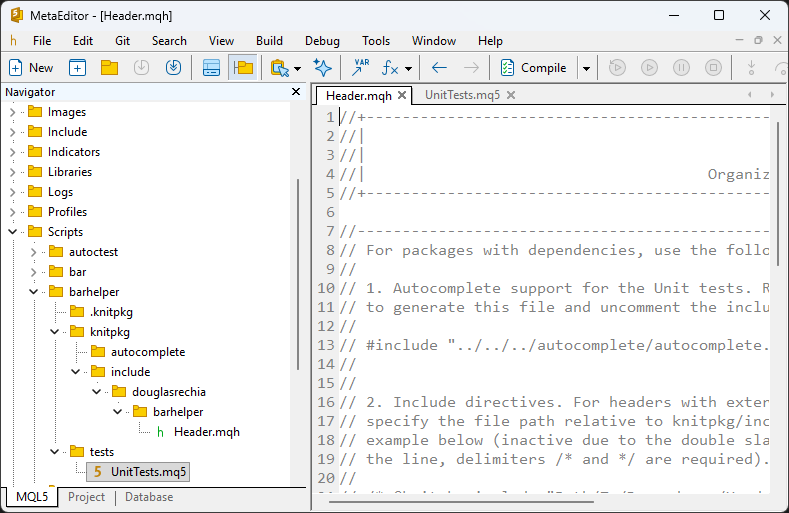Open the Compile dropdown arrow
Screen dimensions: 789x513
point(586,68)
